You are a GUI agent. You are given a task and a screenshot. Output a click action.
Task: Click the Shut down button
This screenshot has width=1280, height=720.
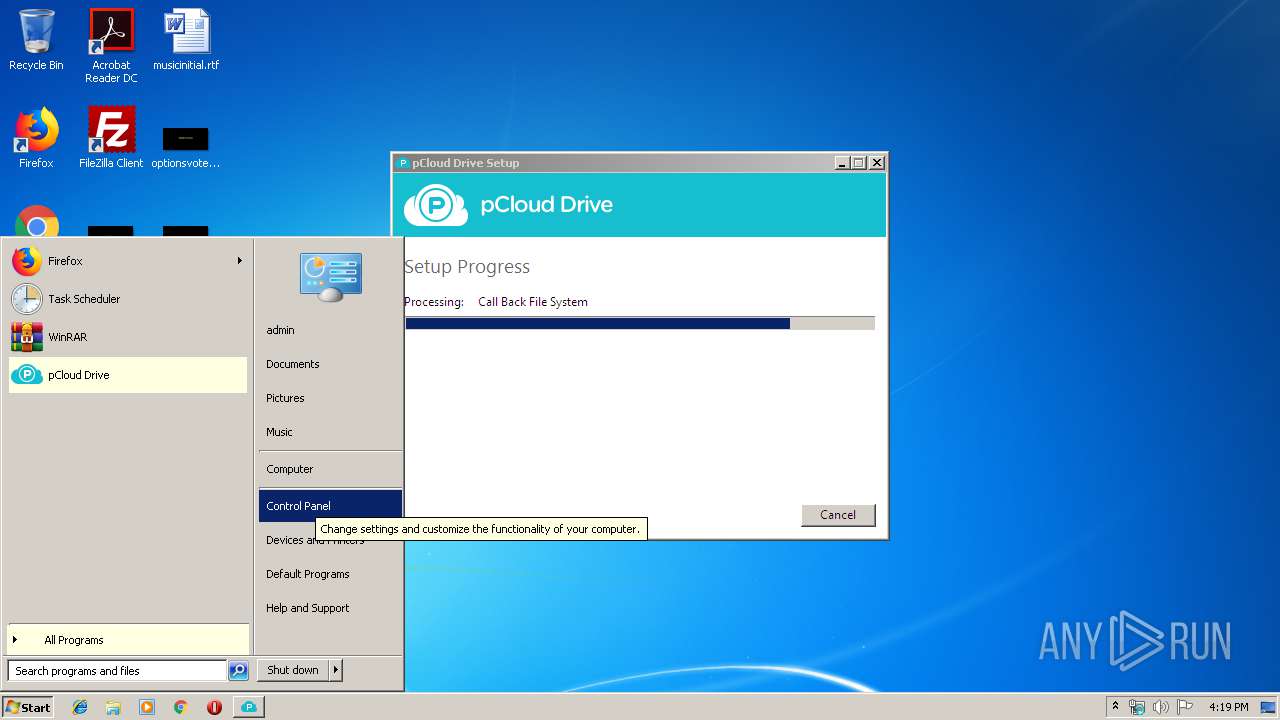point(293,670)
